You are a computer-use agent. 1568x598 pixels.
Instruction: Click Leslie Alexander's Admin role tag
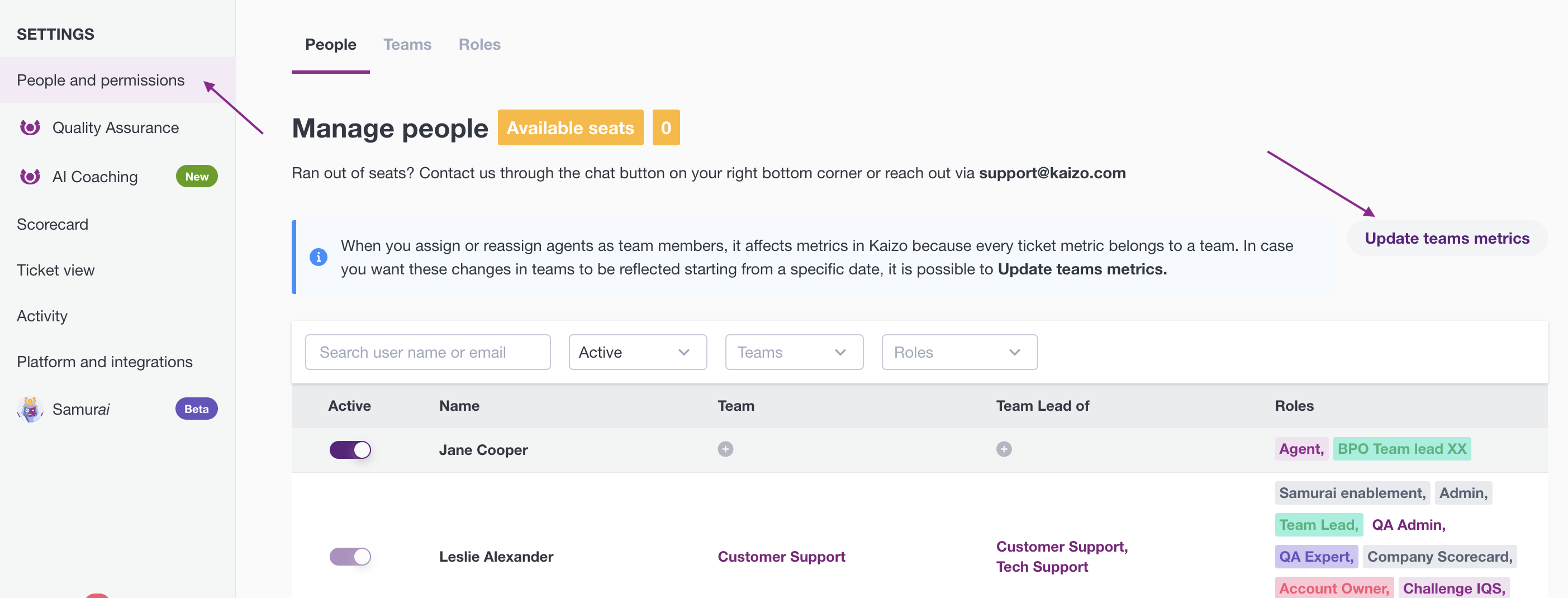tap(1464, 492)
